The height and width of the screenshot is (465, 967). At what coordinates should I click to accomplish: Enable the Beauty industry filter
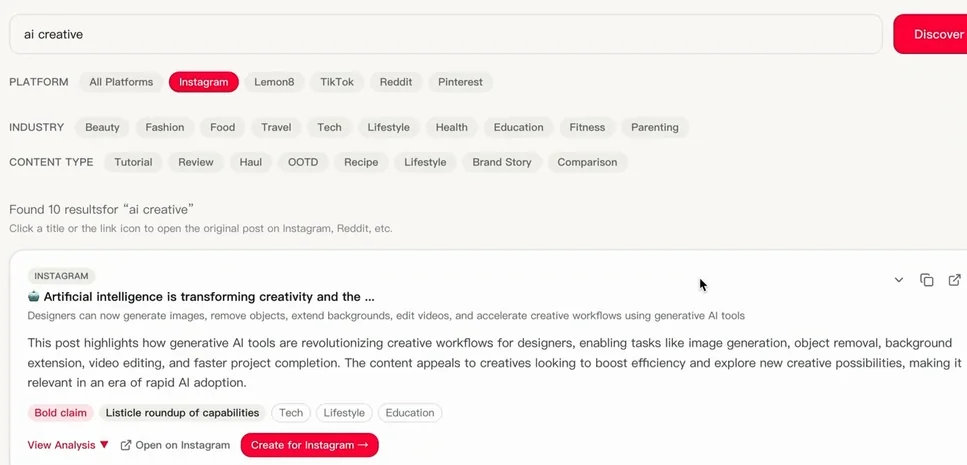[102, 127]
